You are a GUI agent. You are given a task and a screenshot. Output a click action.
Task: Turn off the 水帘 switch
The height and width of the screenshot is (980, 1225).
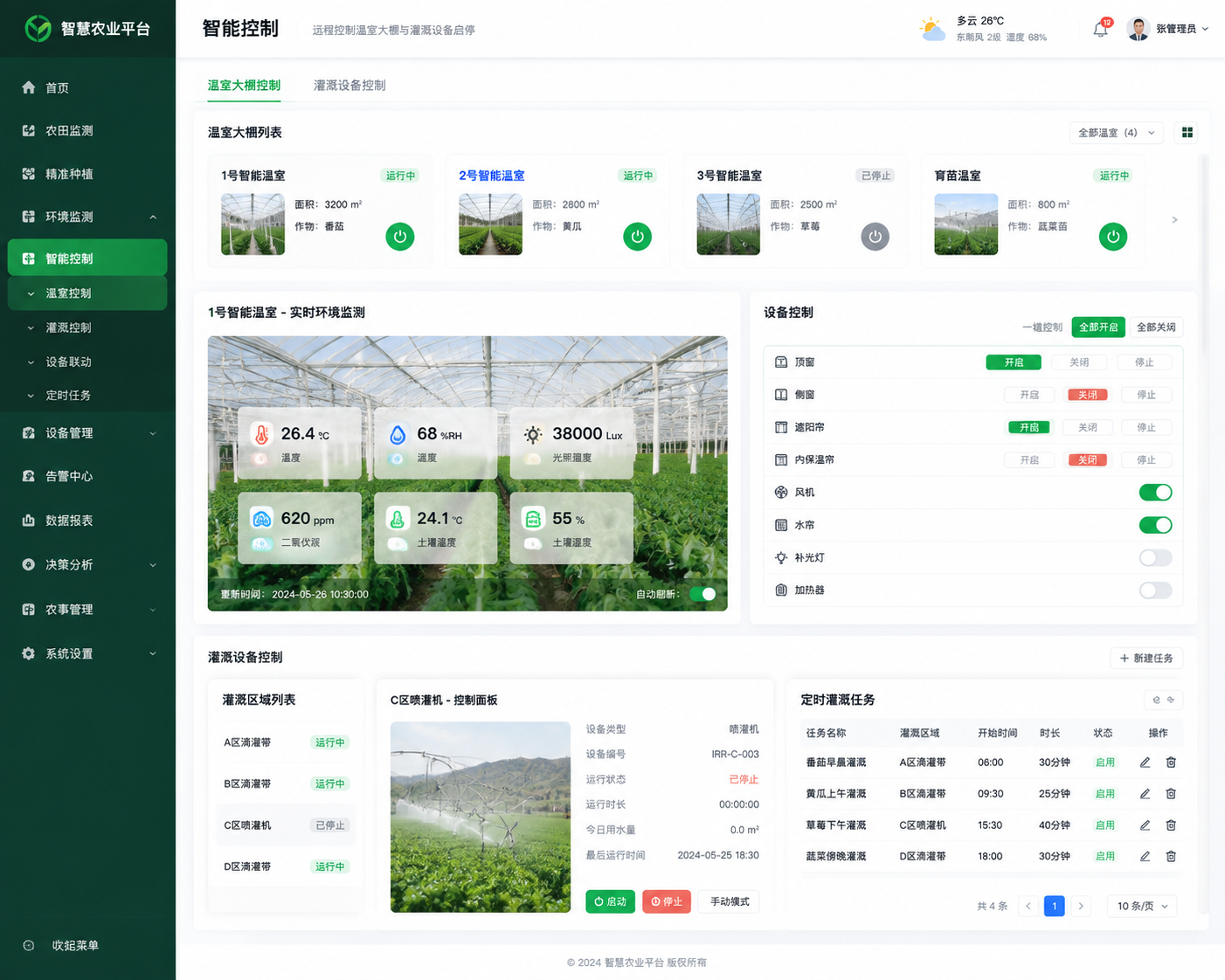point(1155,525)
